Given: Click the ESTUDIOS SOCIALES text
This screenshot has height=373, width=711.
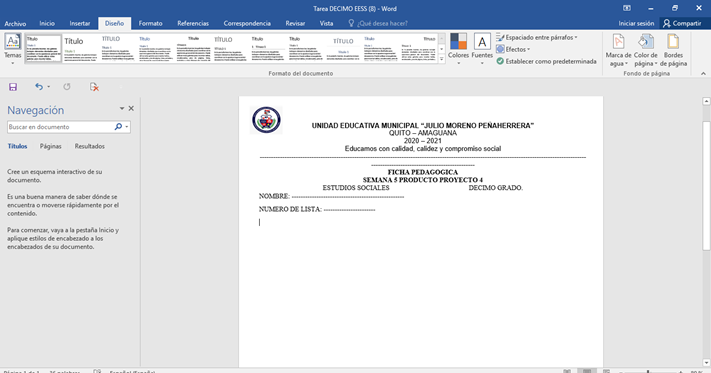Looking at the screenshot, I should [356, 188].
